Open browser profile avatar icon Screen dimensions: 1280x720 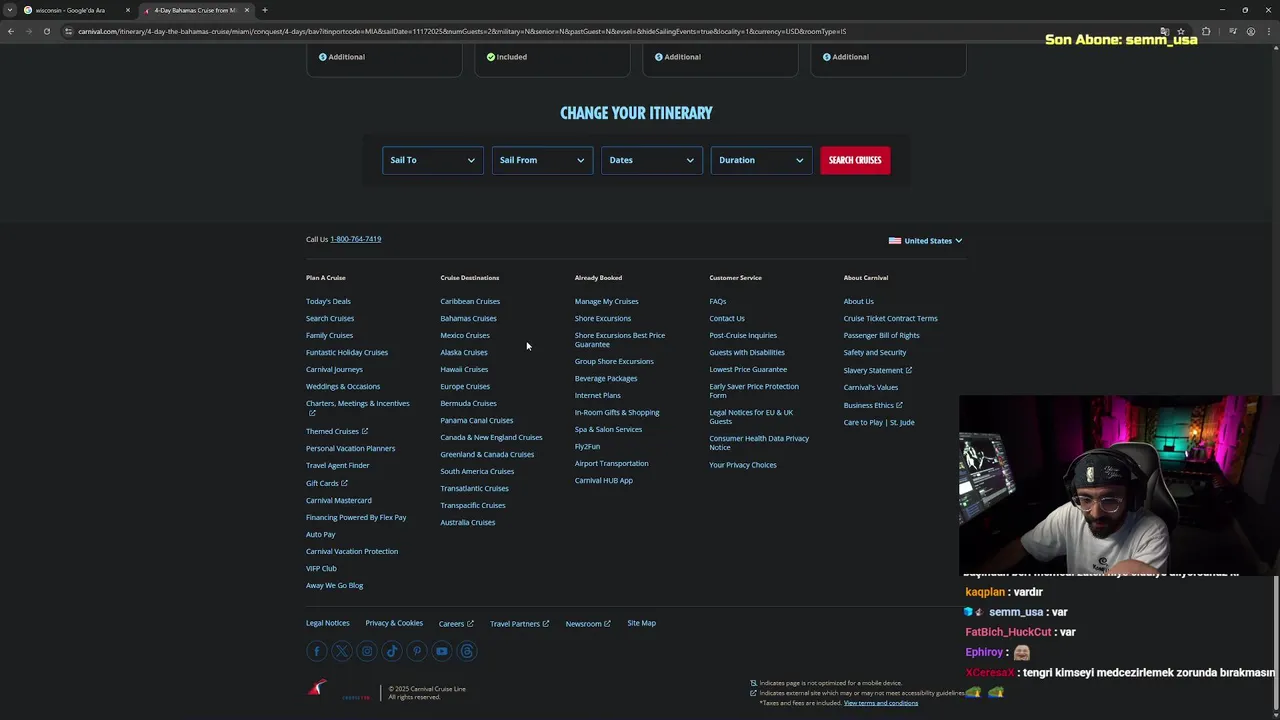[1250, 31]
